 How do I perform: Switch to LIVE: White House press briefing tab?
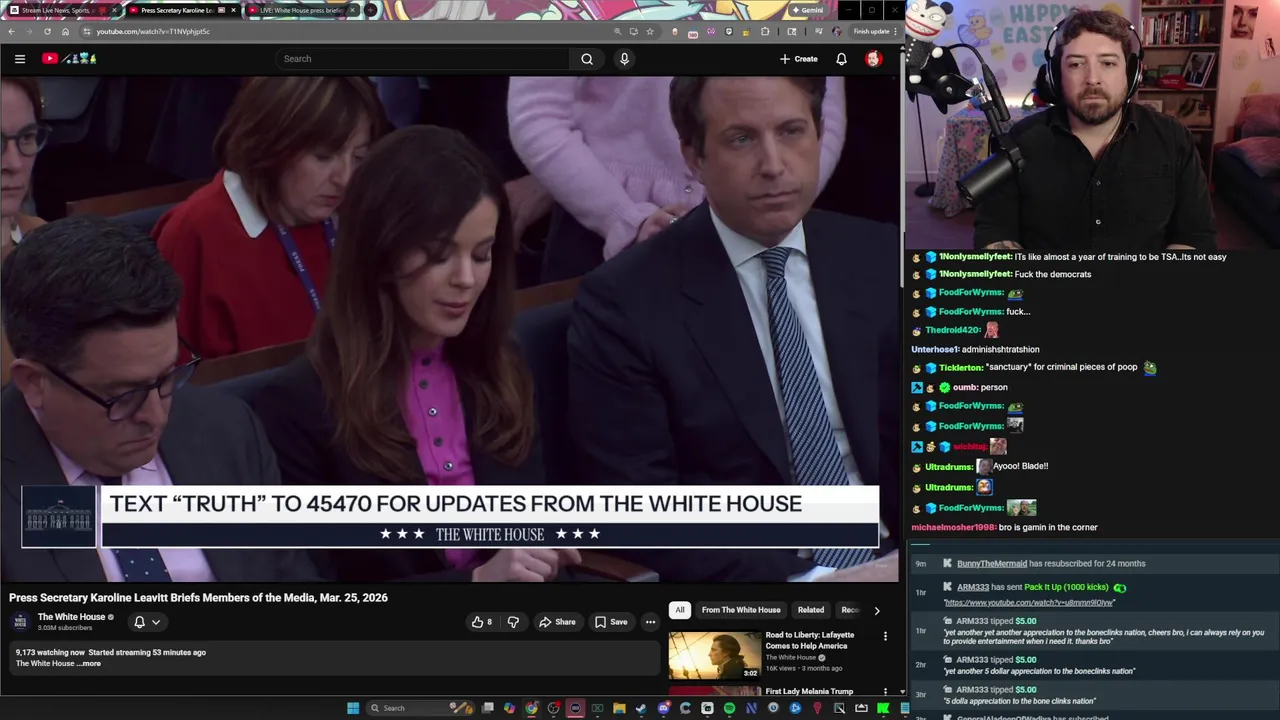click(301, 10)
